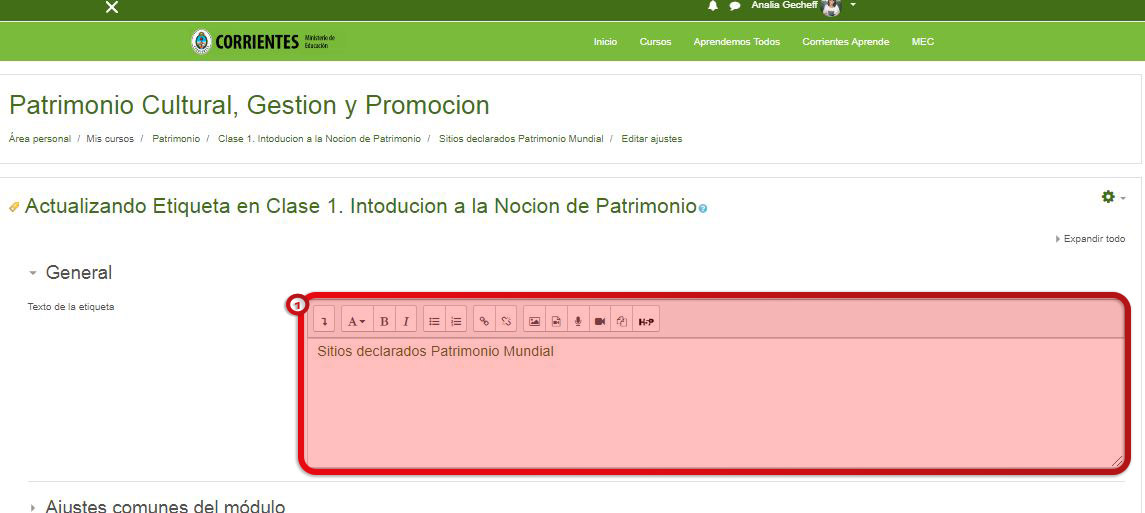Click the editor resize handle corner
This screenshot has height=513, width=1145.
1117,460
